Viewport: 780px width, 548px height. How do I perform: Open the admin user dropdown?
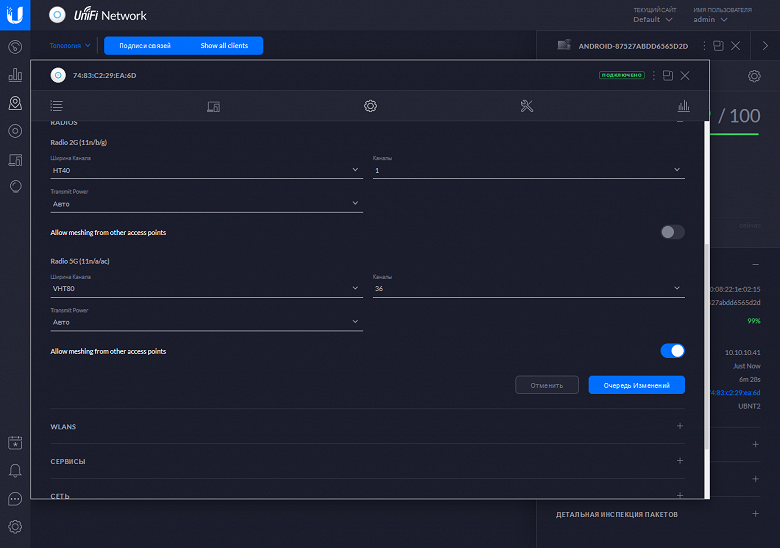pos(710,19)
